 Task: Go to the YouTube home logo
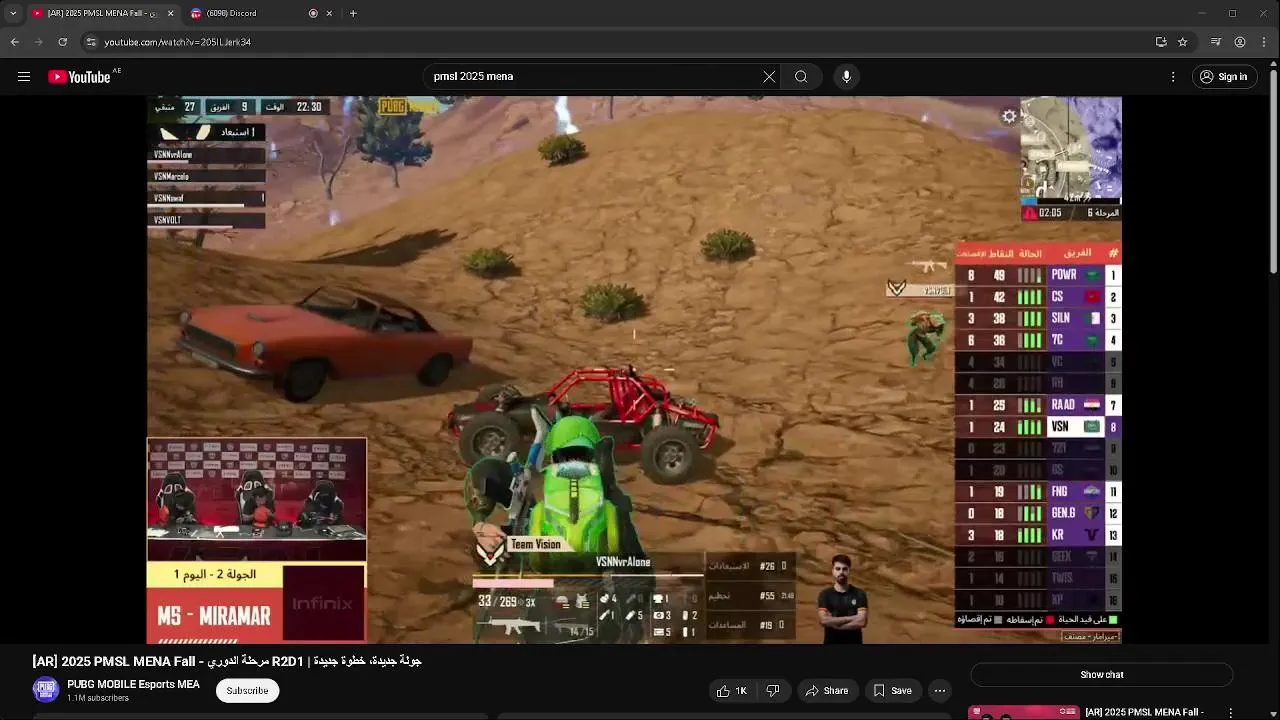coord(79,77)
